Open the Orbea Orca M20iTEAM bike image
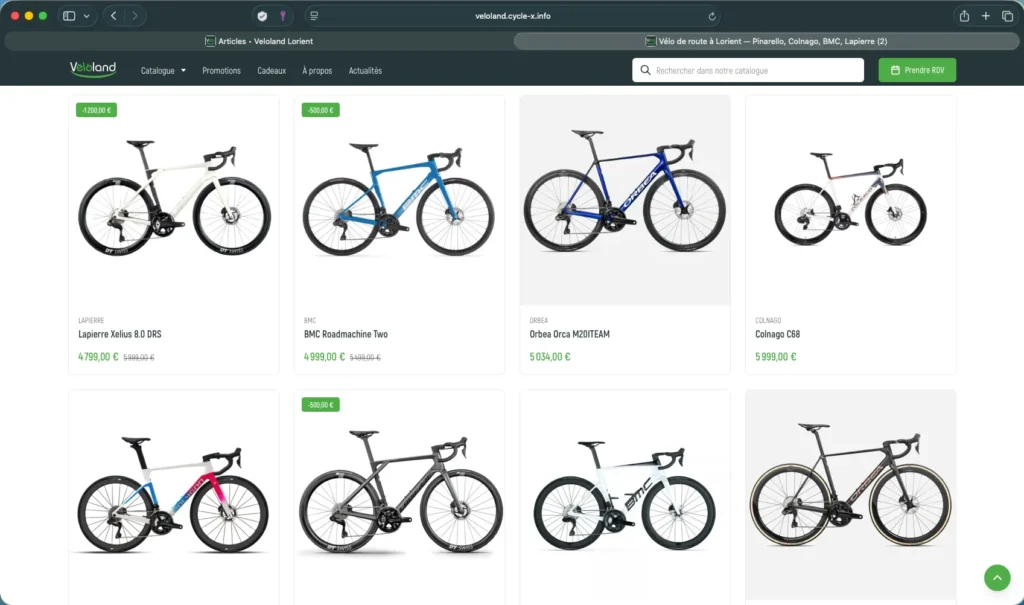1024x605 pixels. (x=625, y=201)
